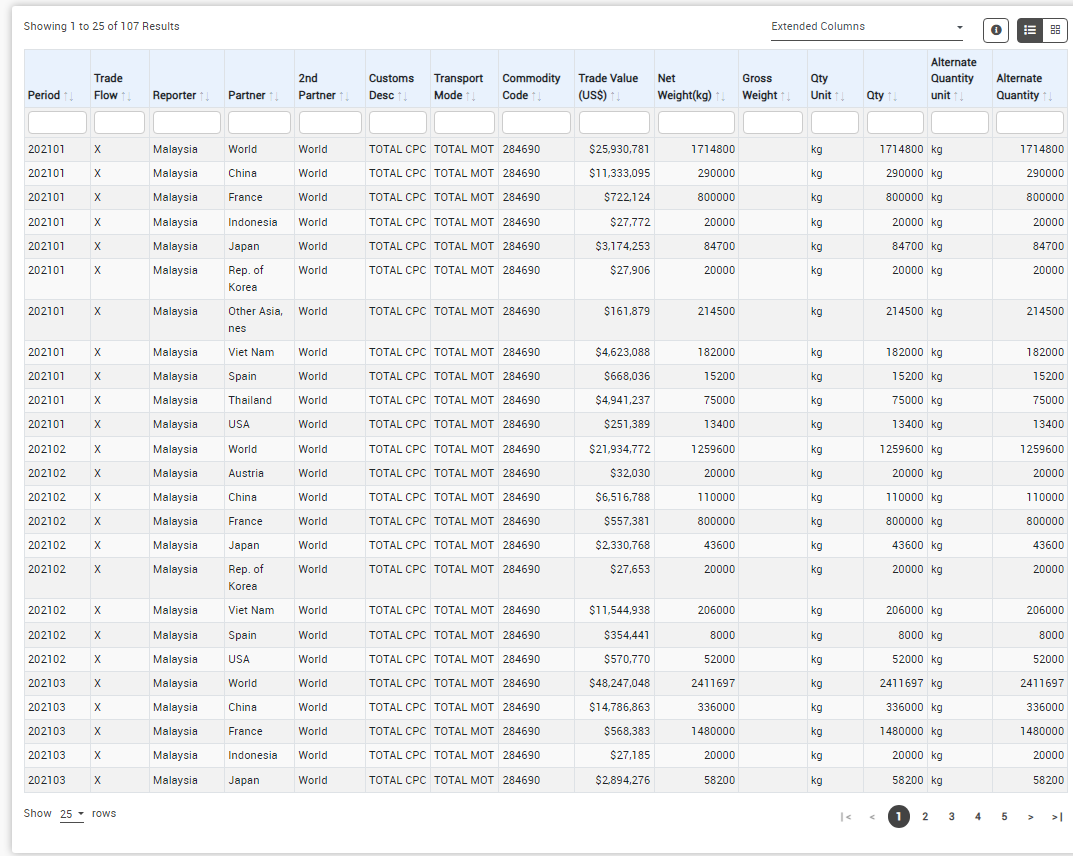Screen dimensions: 1073x856
Task: Switch to list view layout
Action: pyautogui.click(x=1030, y=30)
